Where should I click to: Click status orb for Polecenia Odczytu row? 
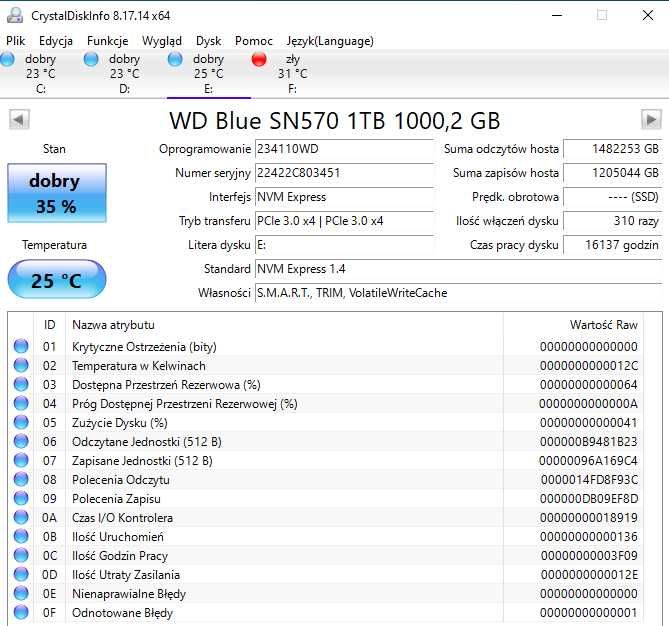coord(21,479)
